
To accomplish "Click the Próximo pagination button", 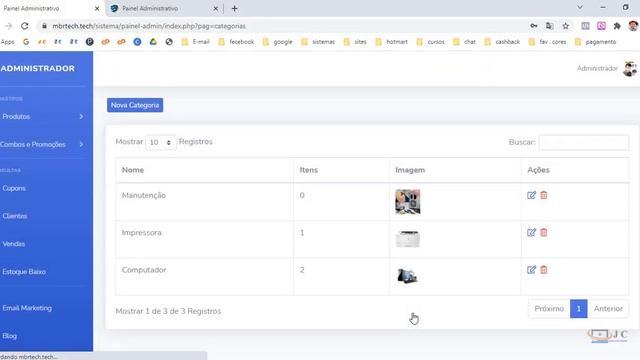I will point(549,309).
